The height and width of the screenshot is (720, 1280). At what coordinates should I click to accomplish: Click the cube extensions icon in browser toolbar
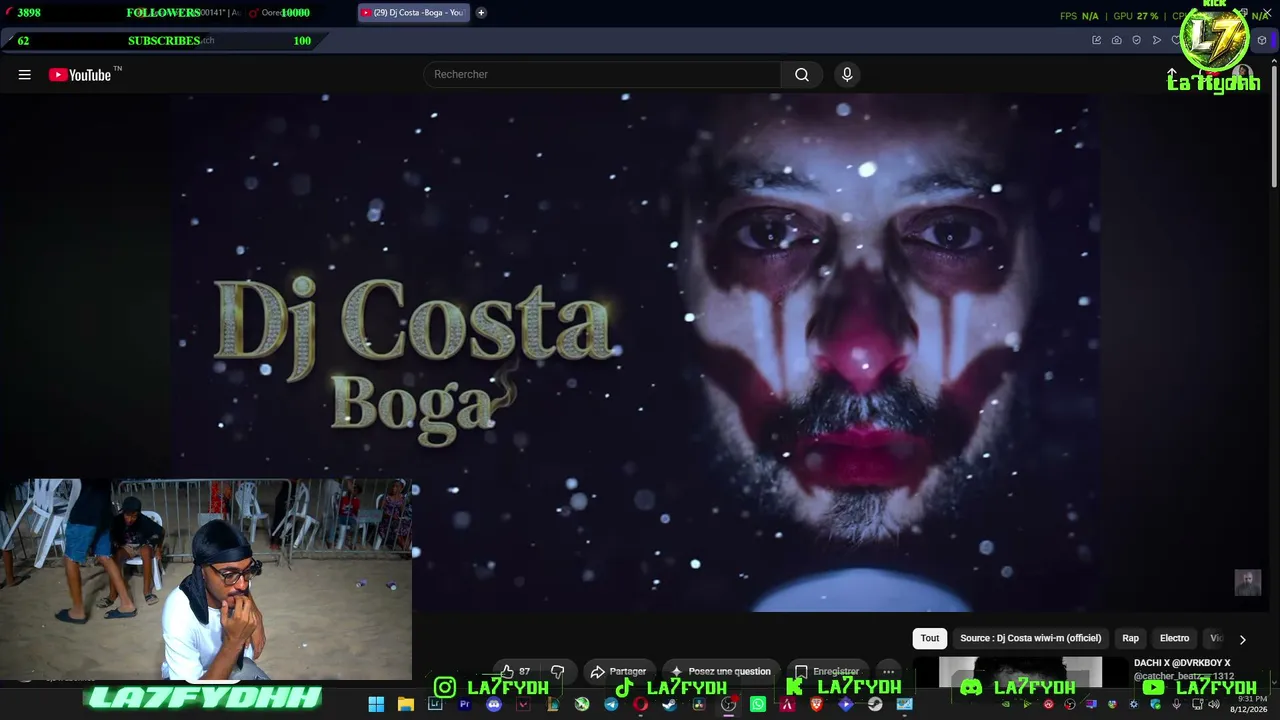pos(1262,40)
